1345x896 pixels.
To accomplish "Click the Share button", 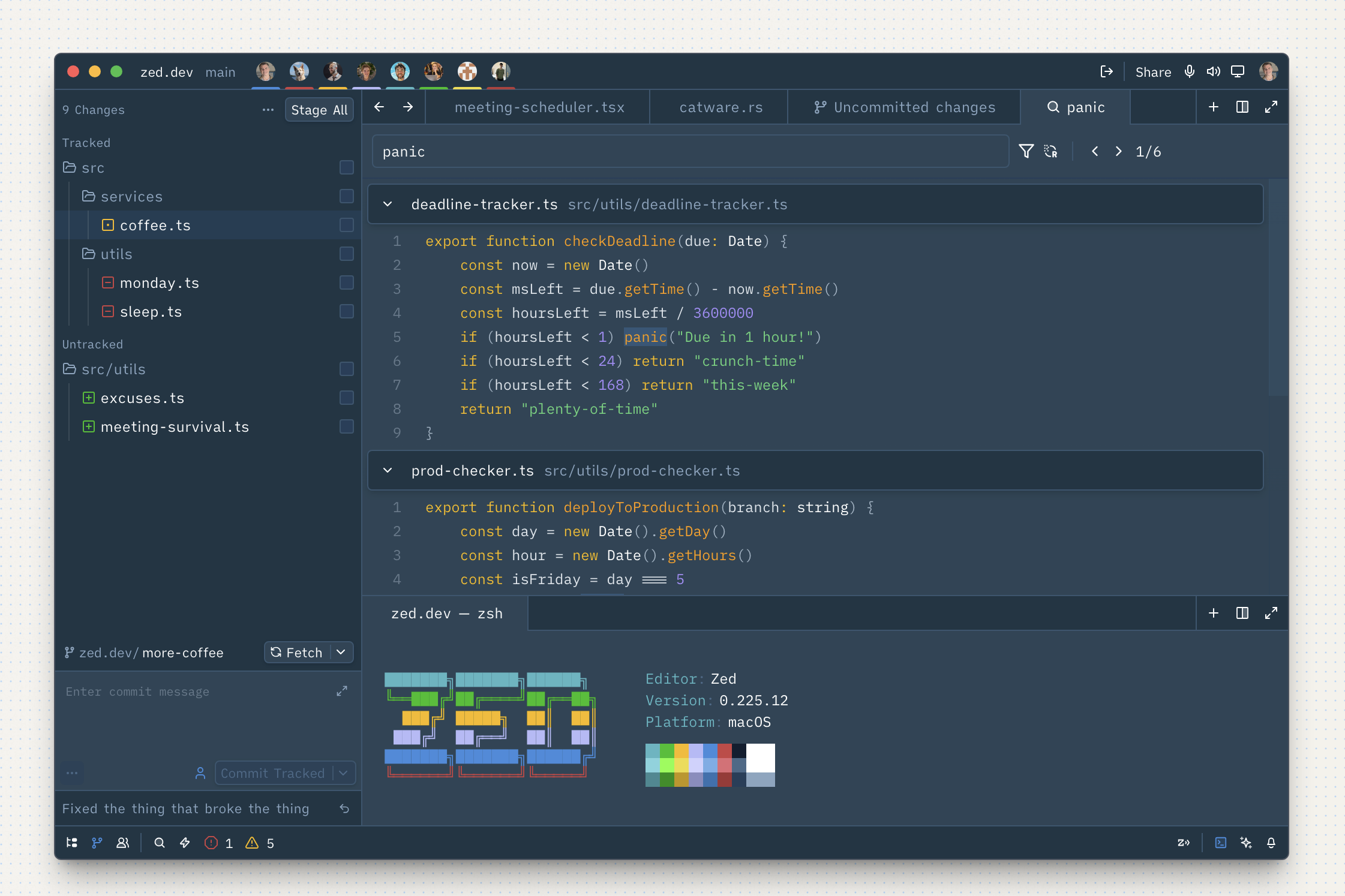I will 1153,72.
